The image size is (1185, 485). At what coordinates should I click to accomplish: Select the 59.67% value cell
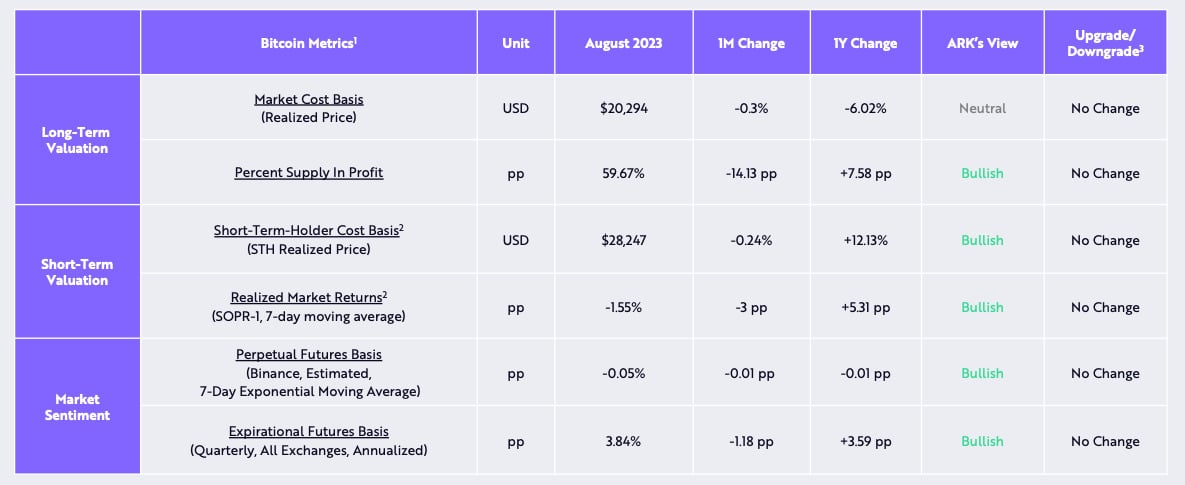tap(623, 173)
